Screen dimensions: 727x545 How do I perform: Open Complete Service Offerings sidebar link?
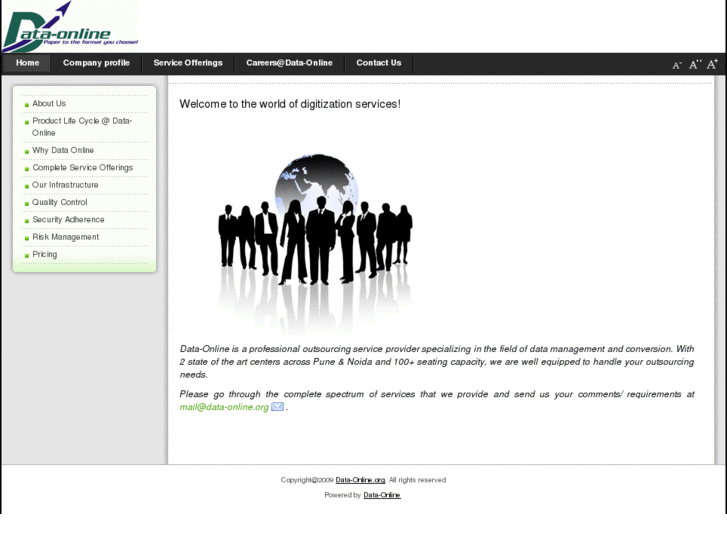tap(83, 167)
